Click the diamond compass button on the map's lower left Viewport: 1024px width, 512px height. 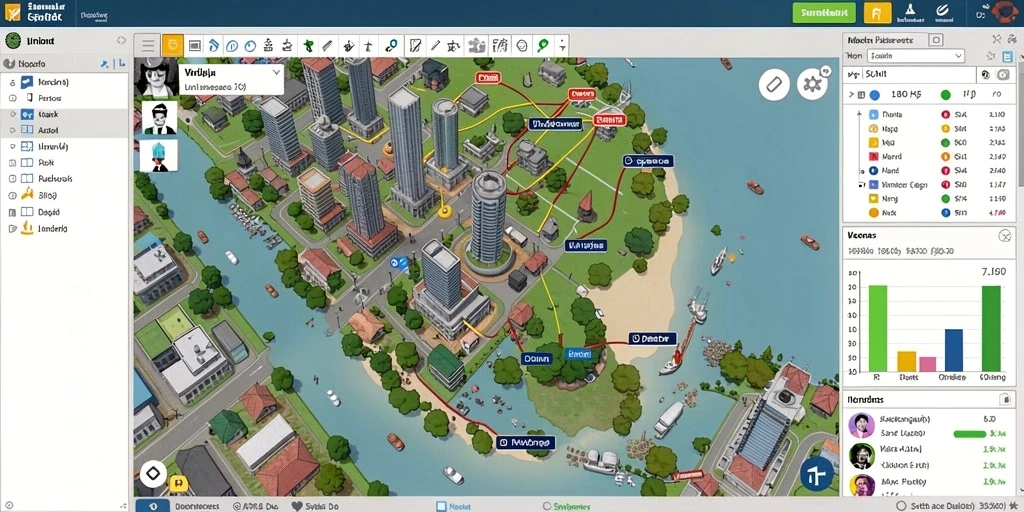point(153,474)
